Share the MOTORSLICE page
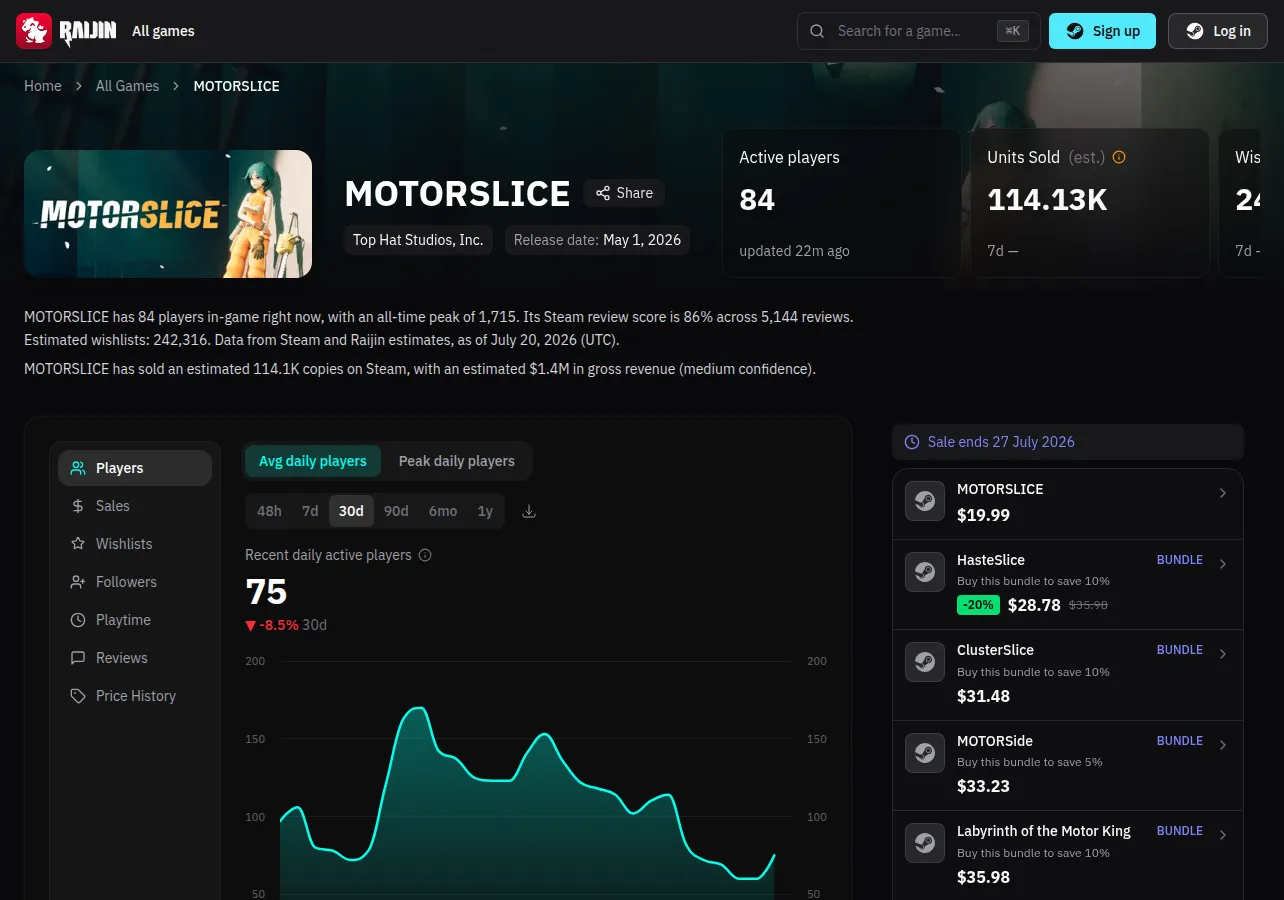 pos(624,193)
